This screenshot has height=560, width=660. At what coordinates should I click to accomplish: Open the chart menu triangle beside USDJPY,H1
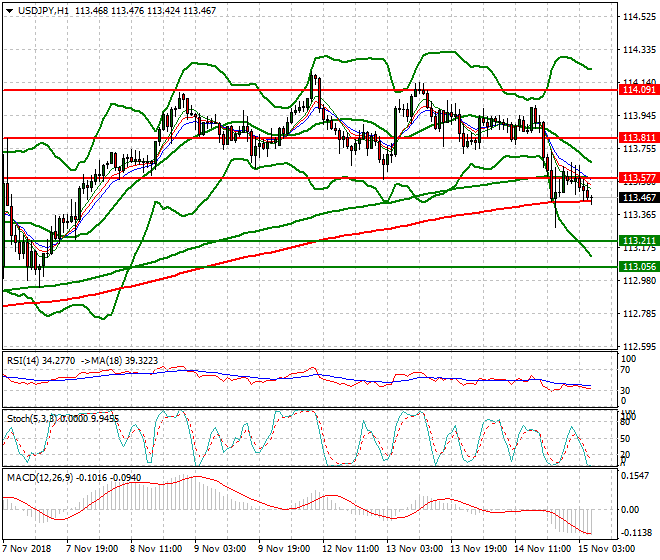pyautogui.click(x=9, y=11)
